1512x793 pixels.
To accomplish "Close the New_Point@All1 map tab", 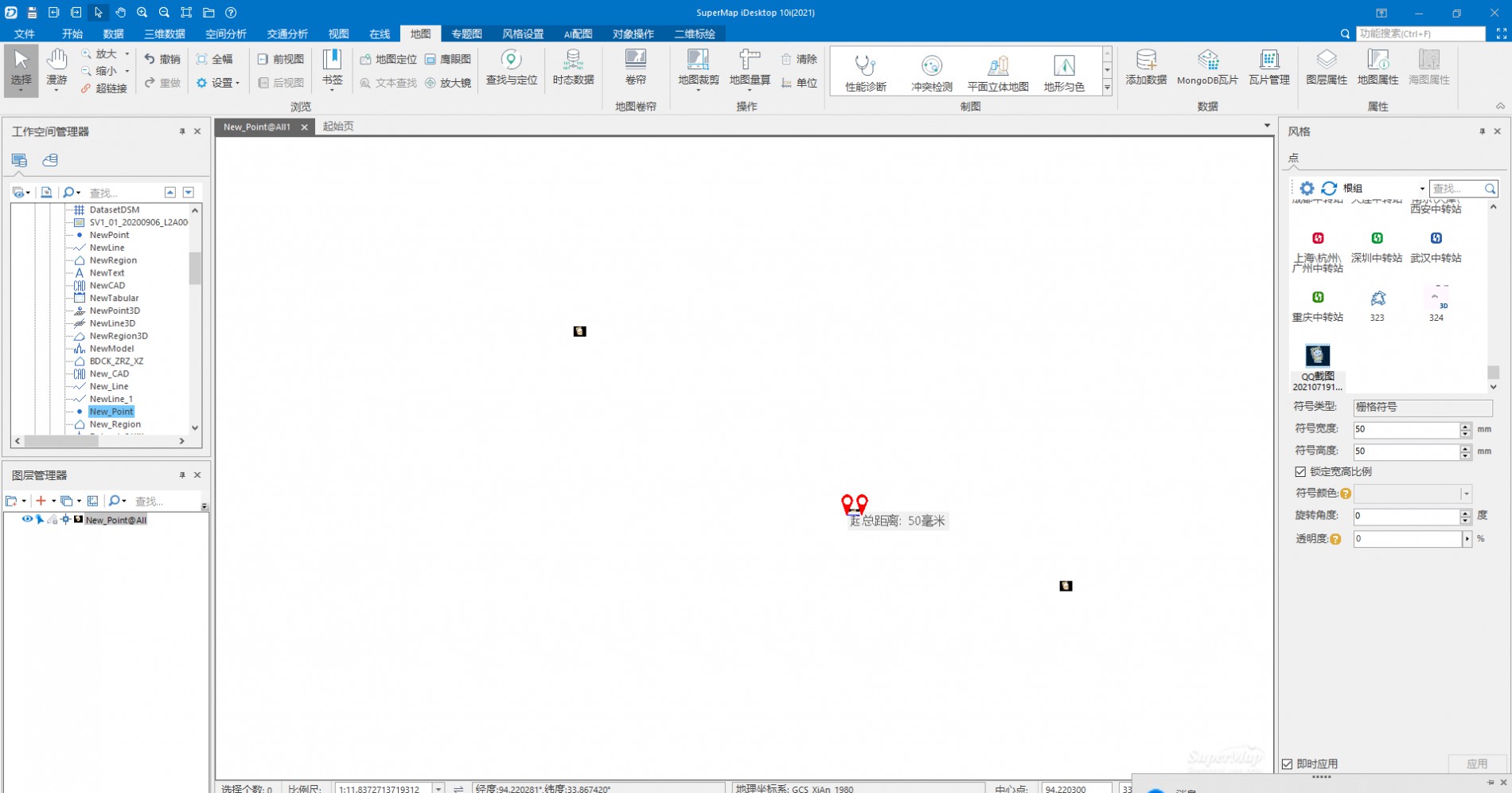I will [304, 127].
